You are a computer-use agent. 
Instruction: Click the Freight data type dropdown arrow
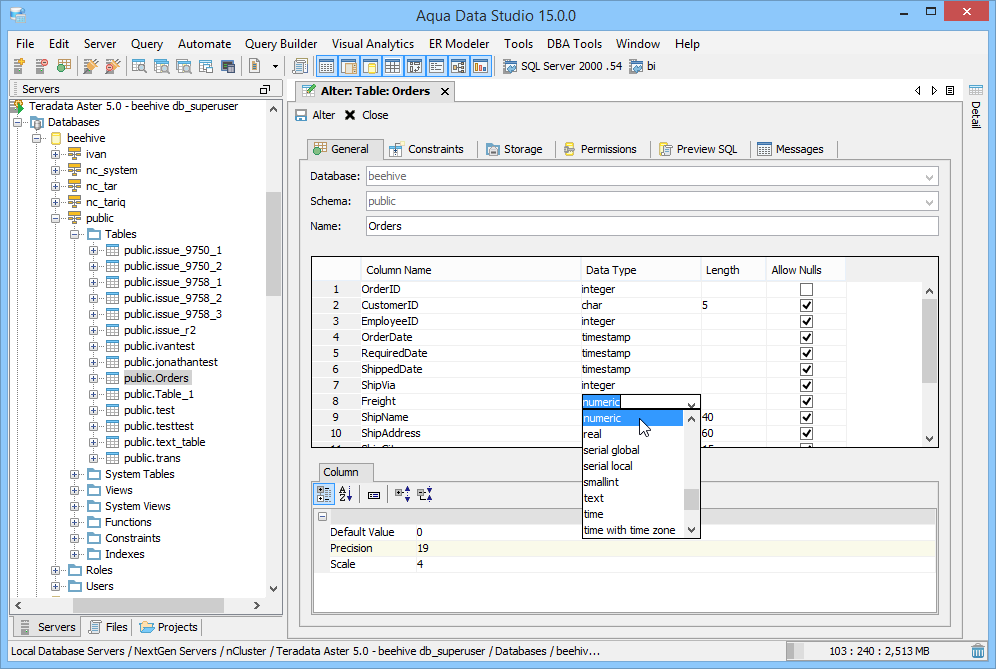692,403
